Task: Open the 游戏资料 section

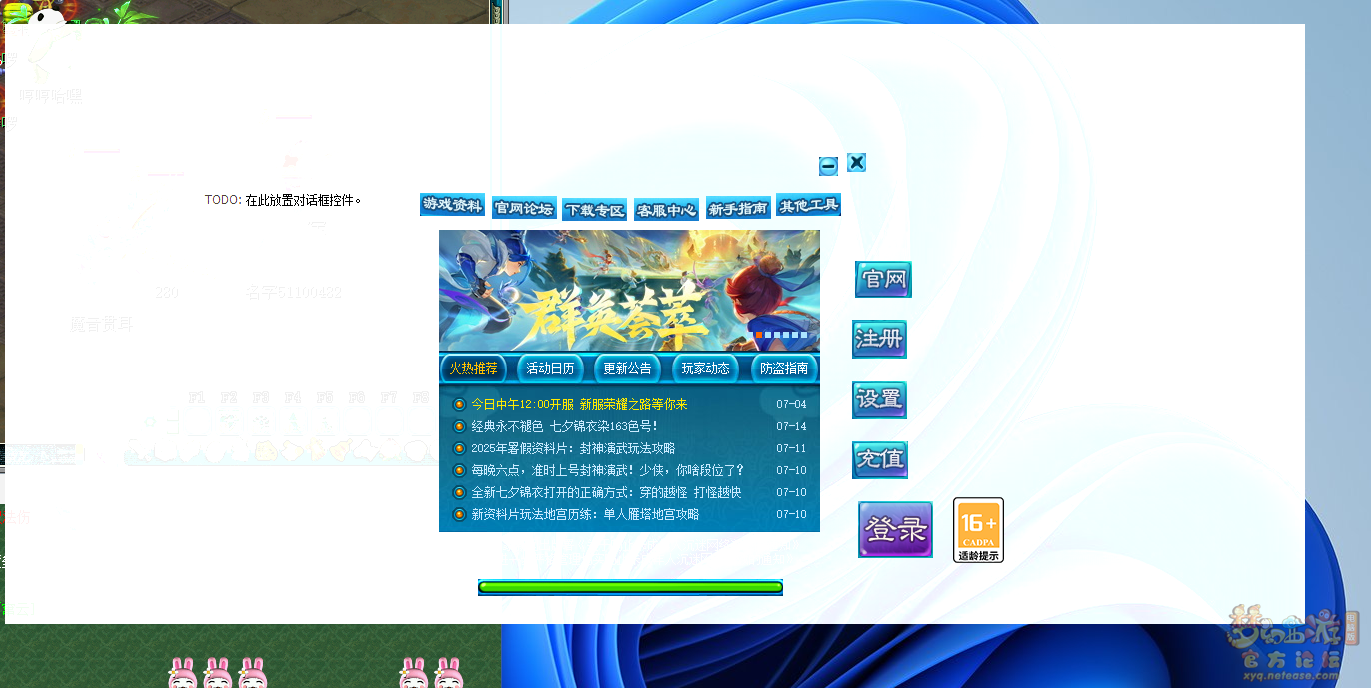Action: pos(452,205)
